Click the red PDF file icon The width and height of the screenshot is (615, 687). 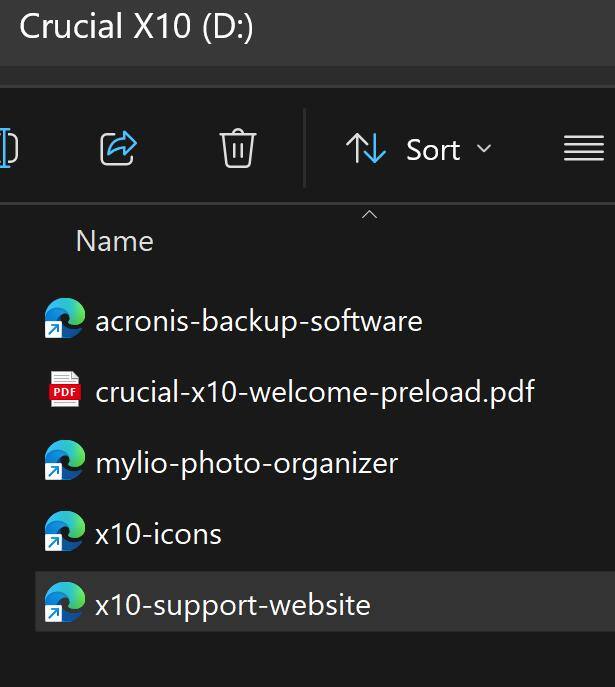(65, 392)
